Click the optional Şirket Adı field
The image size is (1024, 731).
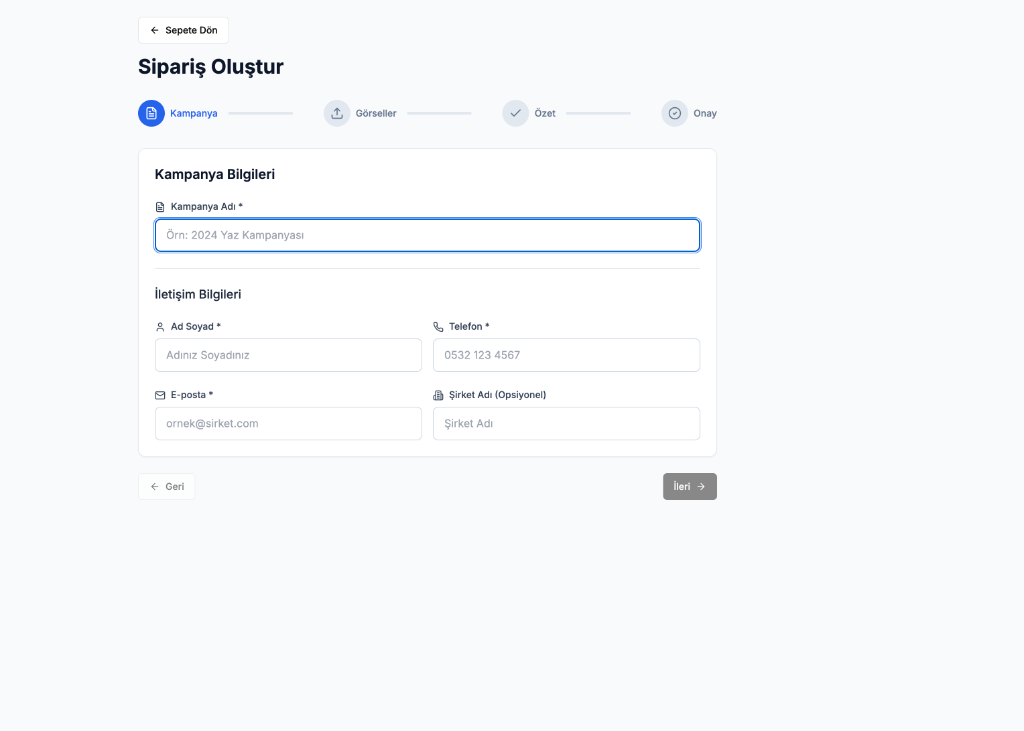pos(566,423)
